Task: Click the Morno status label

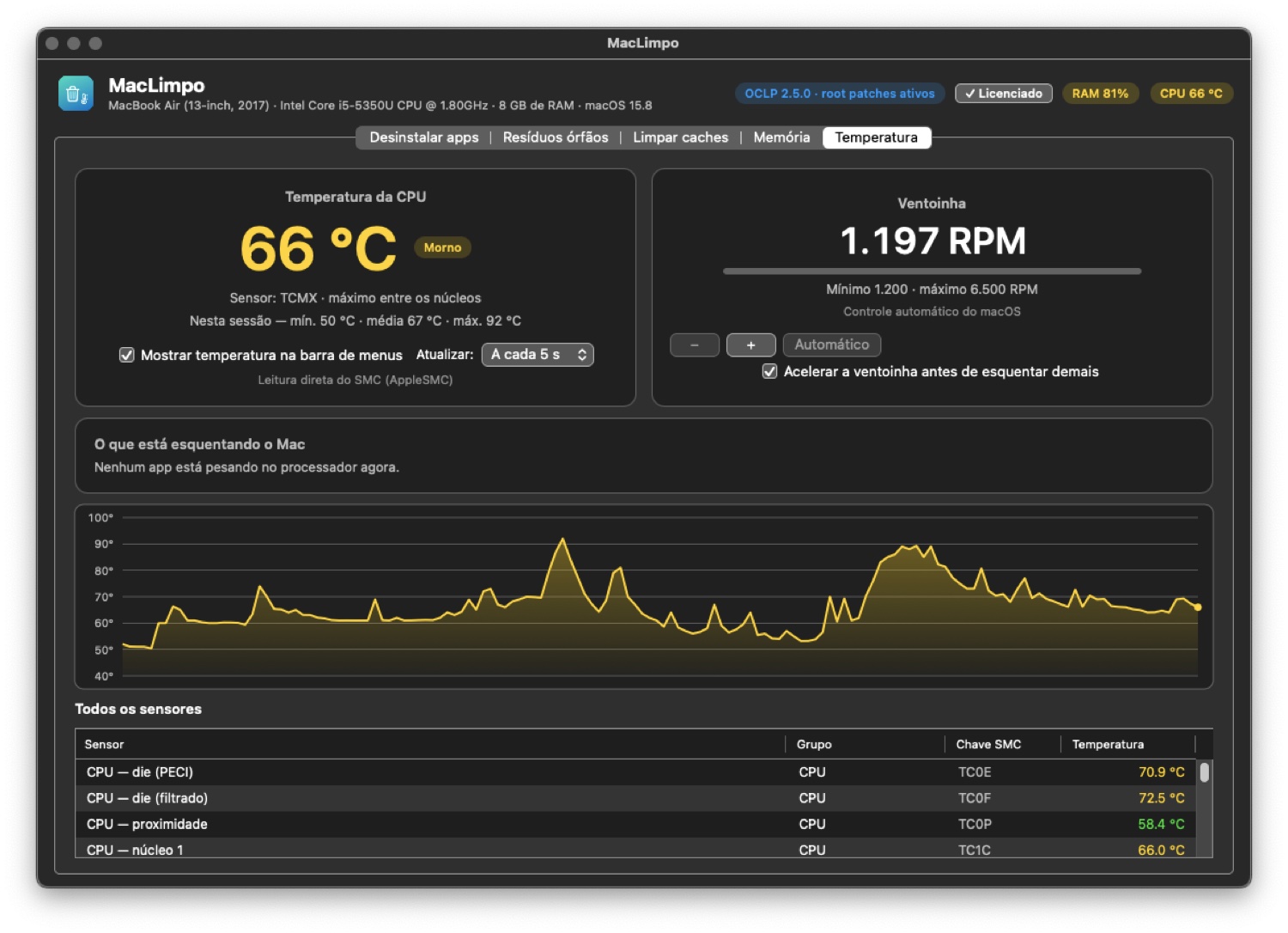Action: [x=442, y=247]
